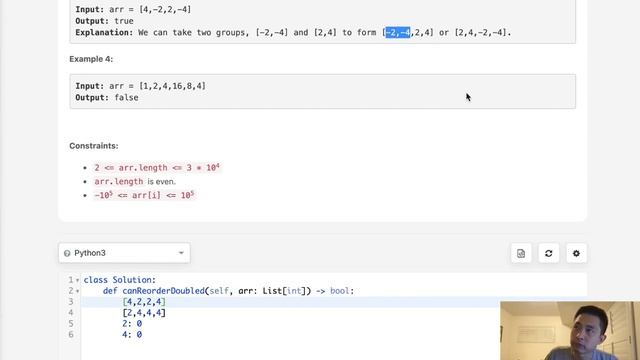
Task: Click the 'Constraints:' heading
Action: tap(94, 146)
